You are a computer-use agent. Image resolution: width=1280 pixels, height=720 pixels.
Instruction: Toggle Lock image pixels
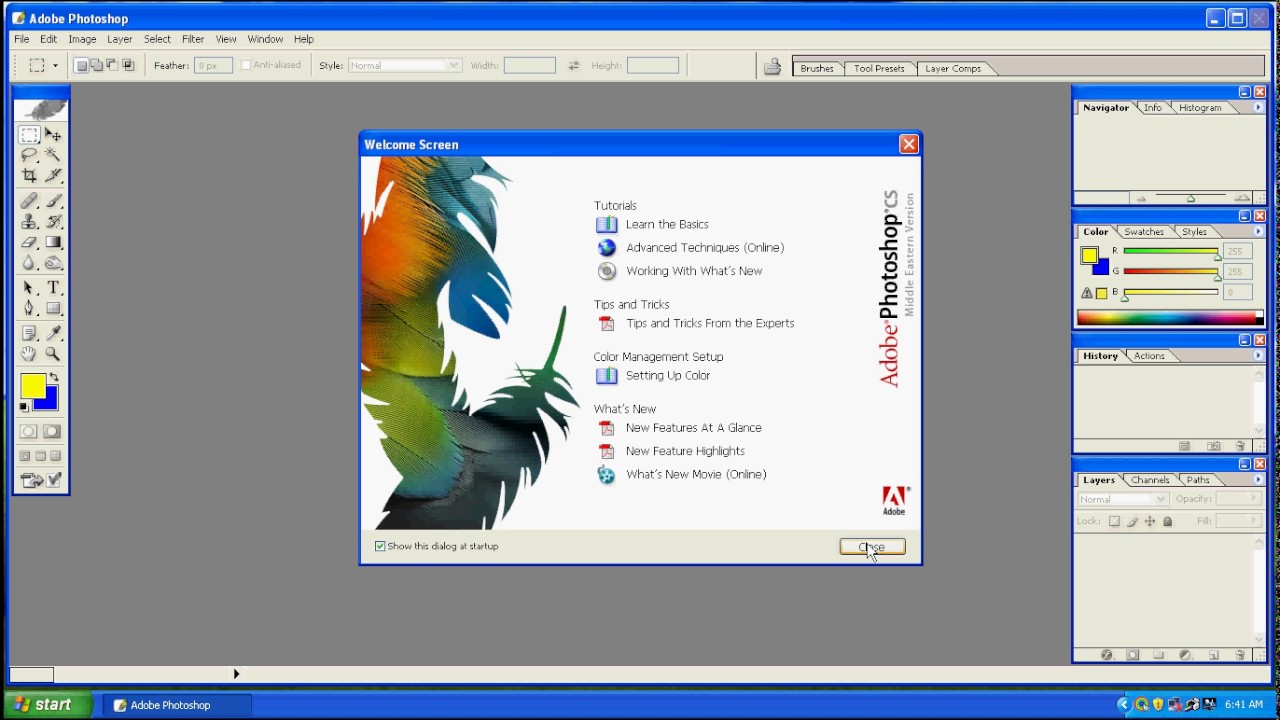pos(1132,521)
